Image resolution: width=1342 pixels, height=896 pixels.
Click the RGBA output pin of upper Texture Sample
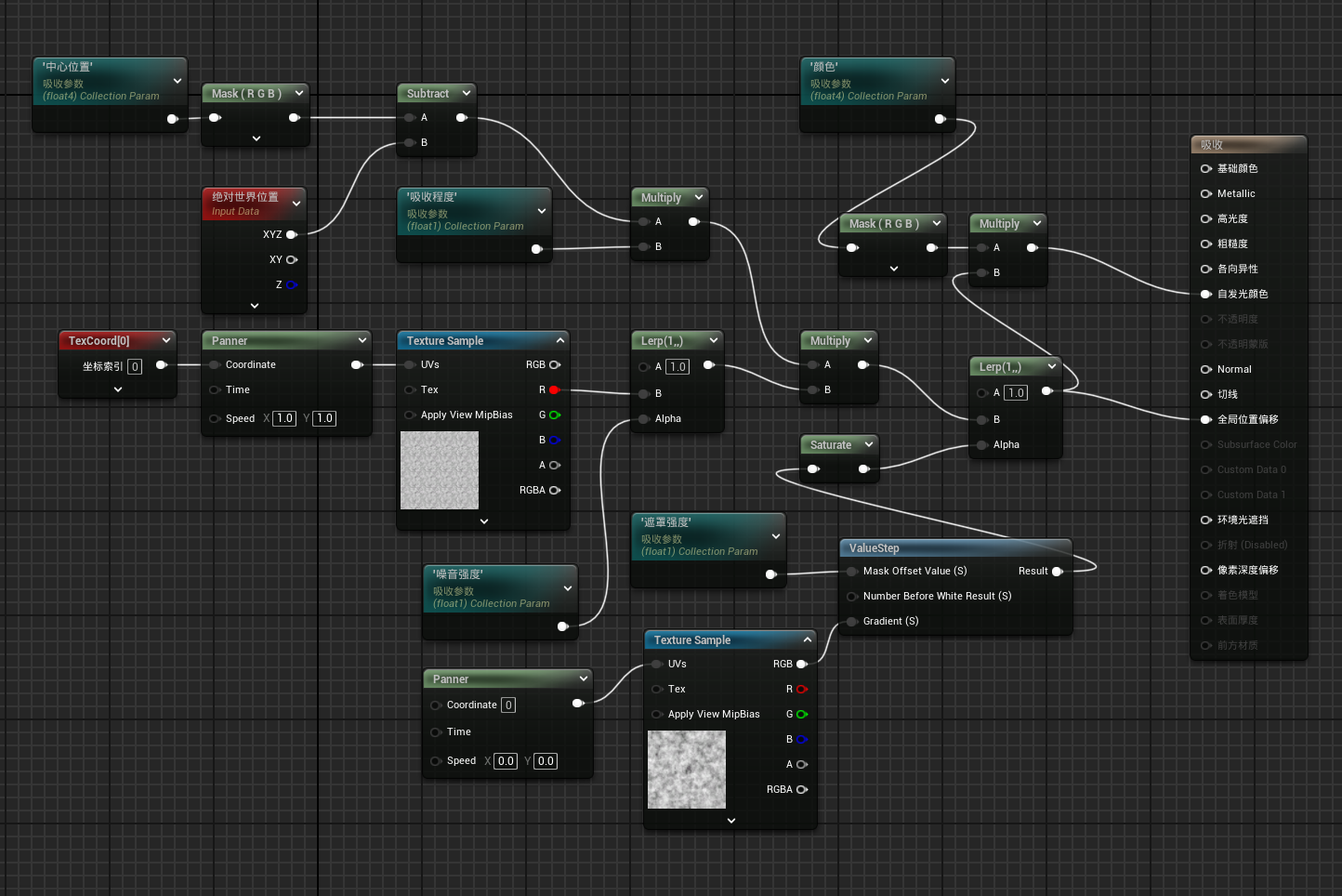(x=555, y=491)
